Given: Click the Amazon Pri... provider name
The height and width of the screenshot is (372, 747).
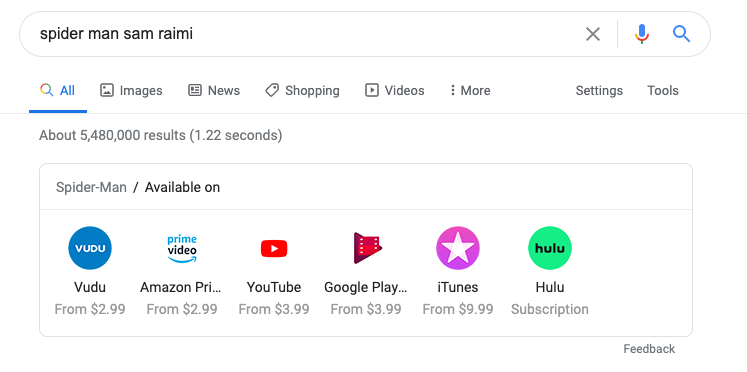Looking at the screenshot, I should (181, 287).
